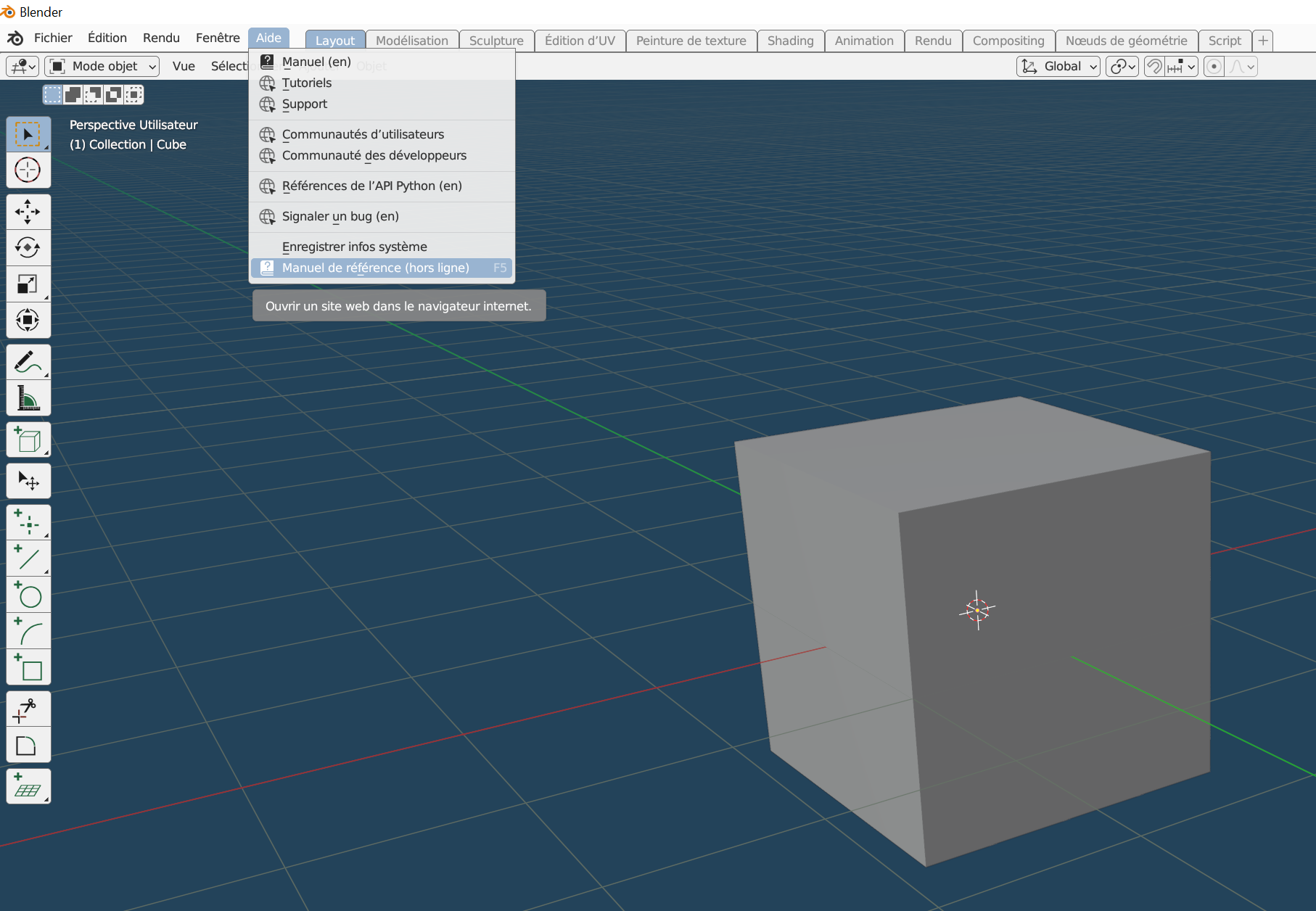The image size is (1316, 911).
Task: Activate the rounded-corner shape tool icon
Action: click(28, 746)
